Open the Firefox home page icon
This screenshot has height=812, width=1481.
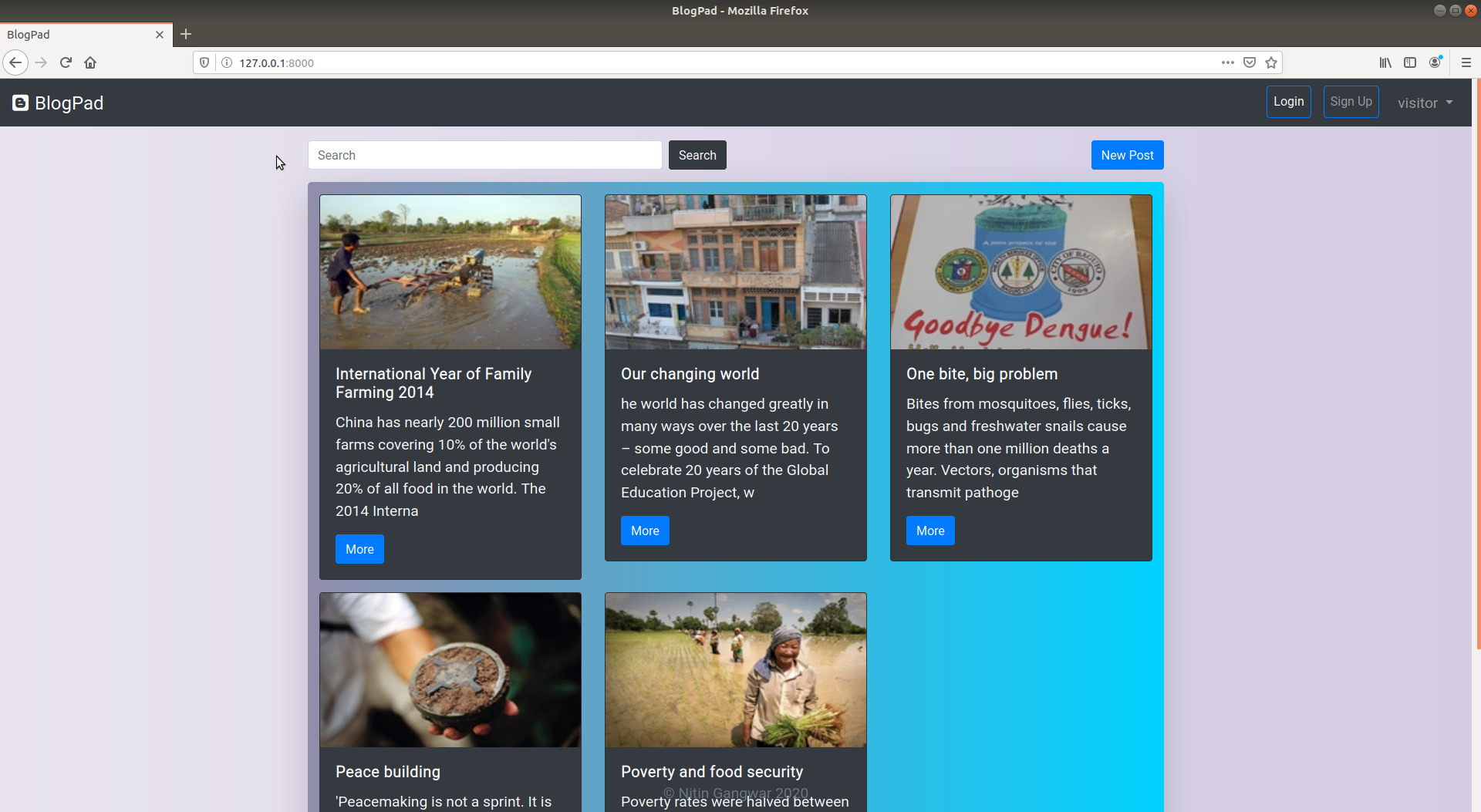tap(90, 62)
